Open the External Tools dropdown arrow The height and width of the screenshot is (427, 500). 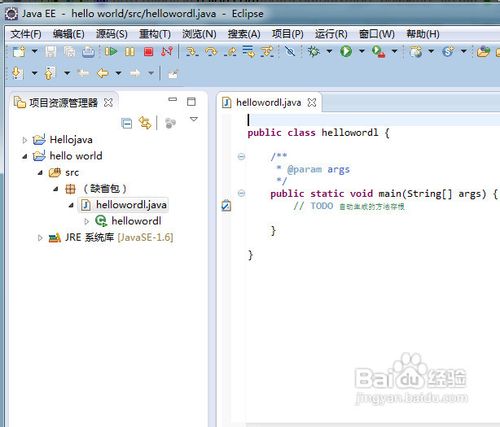coord(394,51)
